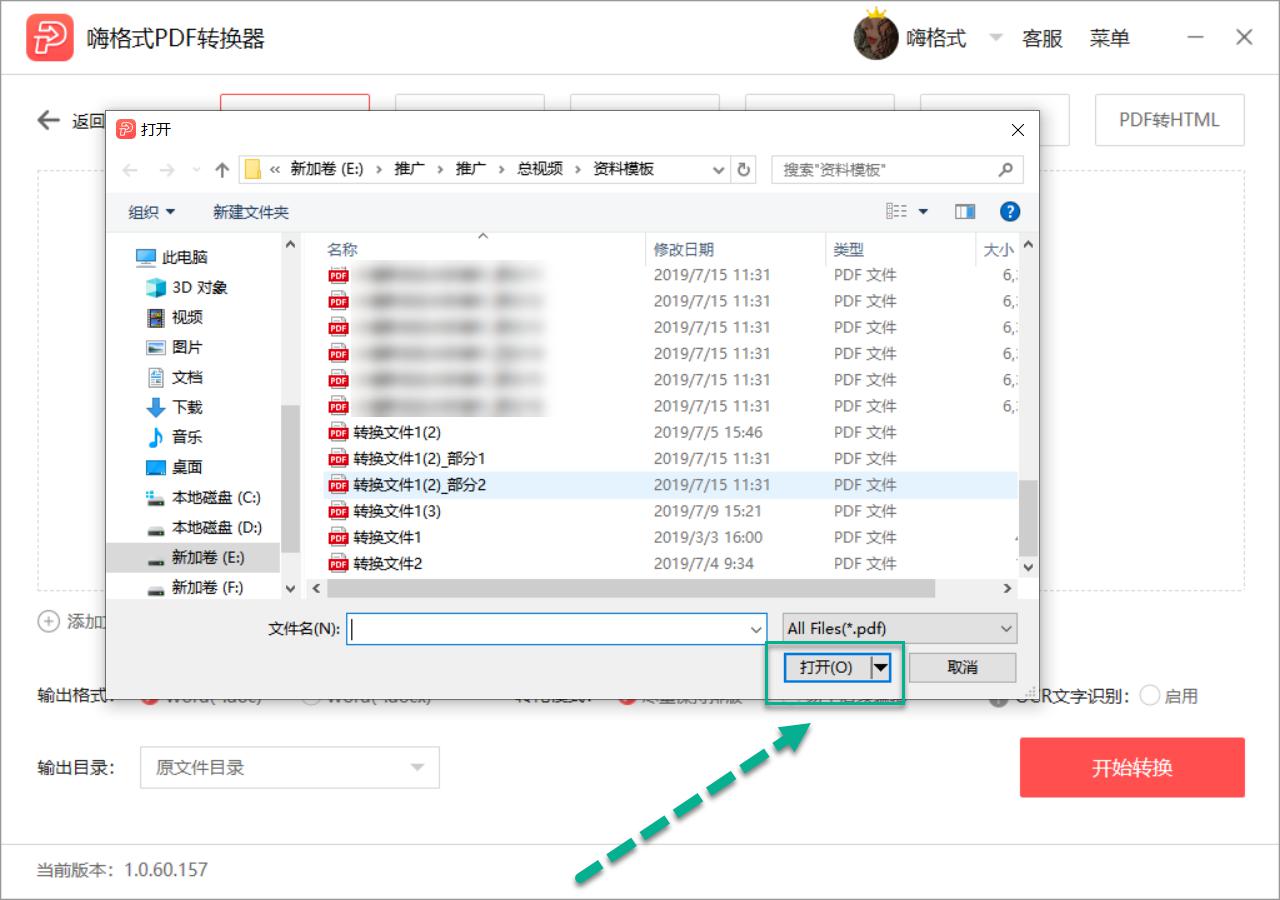Image resolution: width=1280 pixels, height=900 pixels.
Task: Go forward in the Open dialog
Action: (x=166, y=170)
